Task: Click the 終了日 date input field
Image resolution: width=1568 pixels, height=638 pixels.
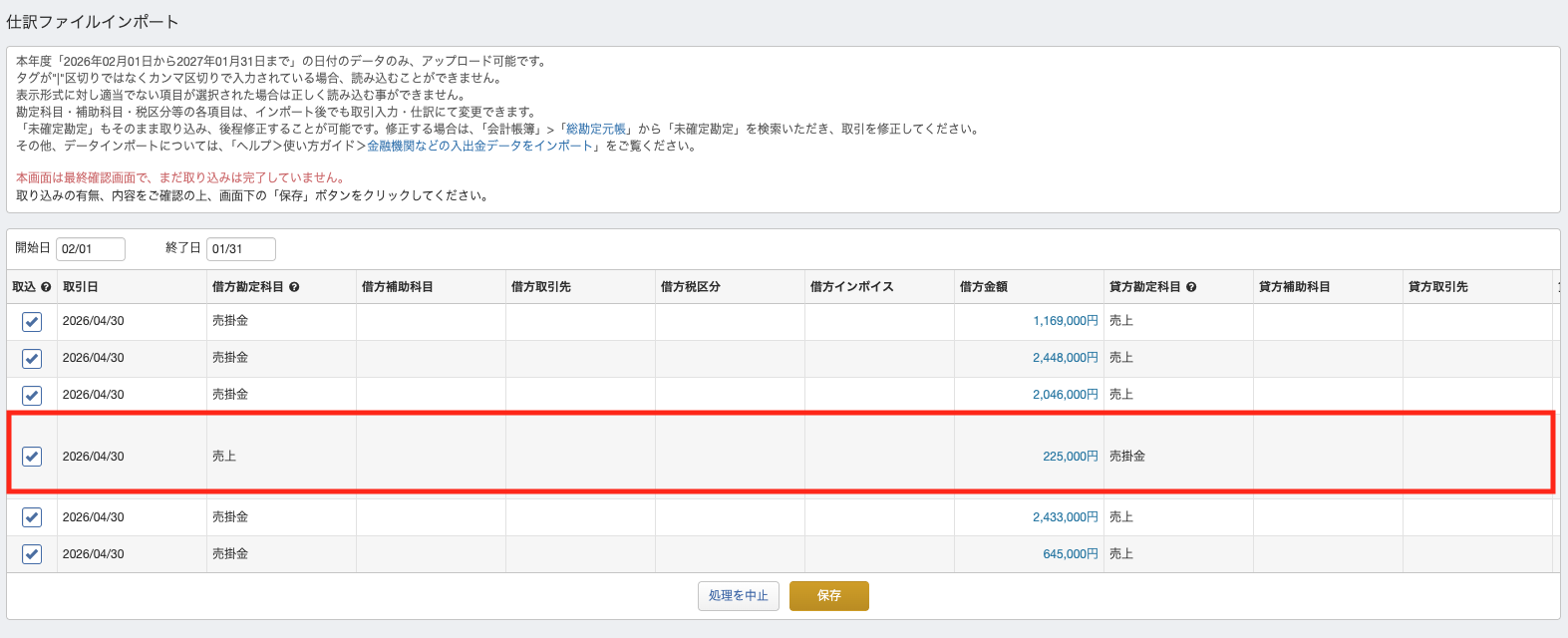Action: [x=240, y=249]
